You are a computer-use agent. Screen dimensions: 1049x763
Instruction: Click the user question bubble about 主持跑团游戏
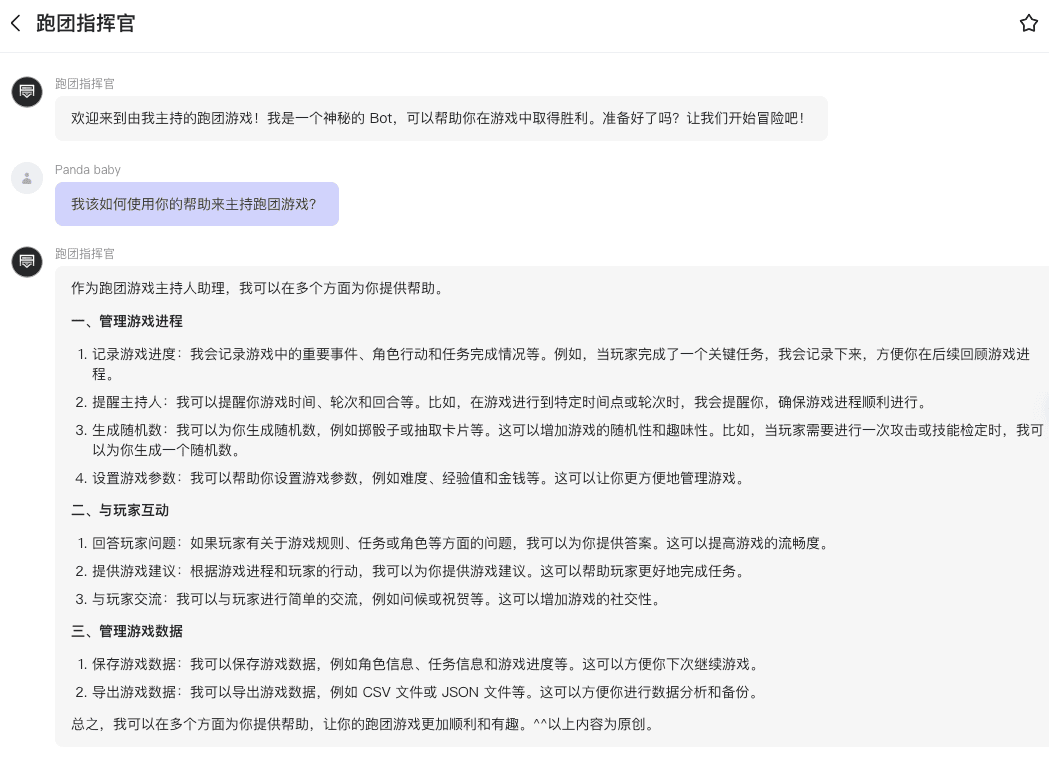(196, 204)
